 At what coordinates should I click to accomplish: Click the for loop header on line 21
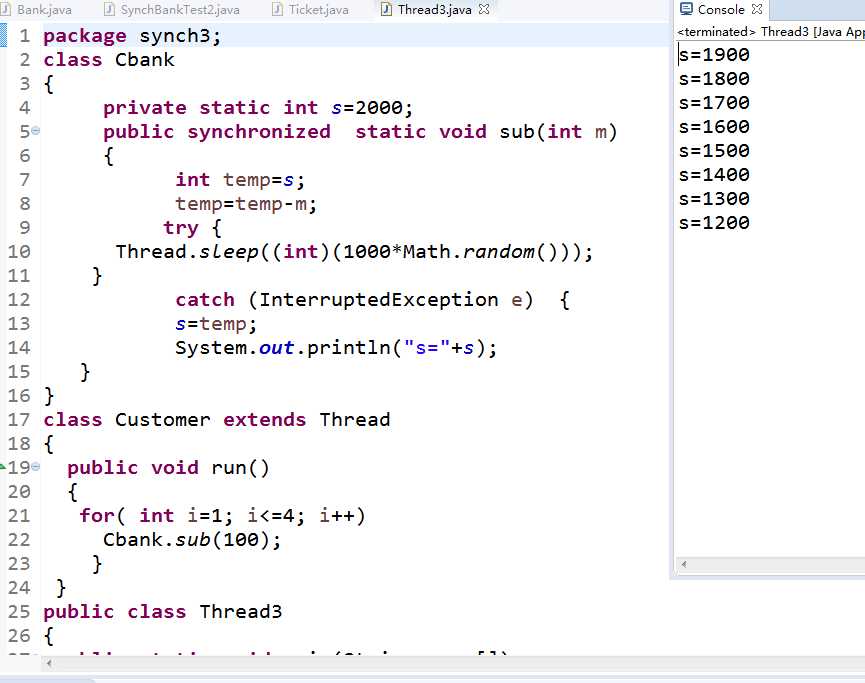(222, 516)
